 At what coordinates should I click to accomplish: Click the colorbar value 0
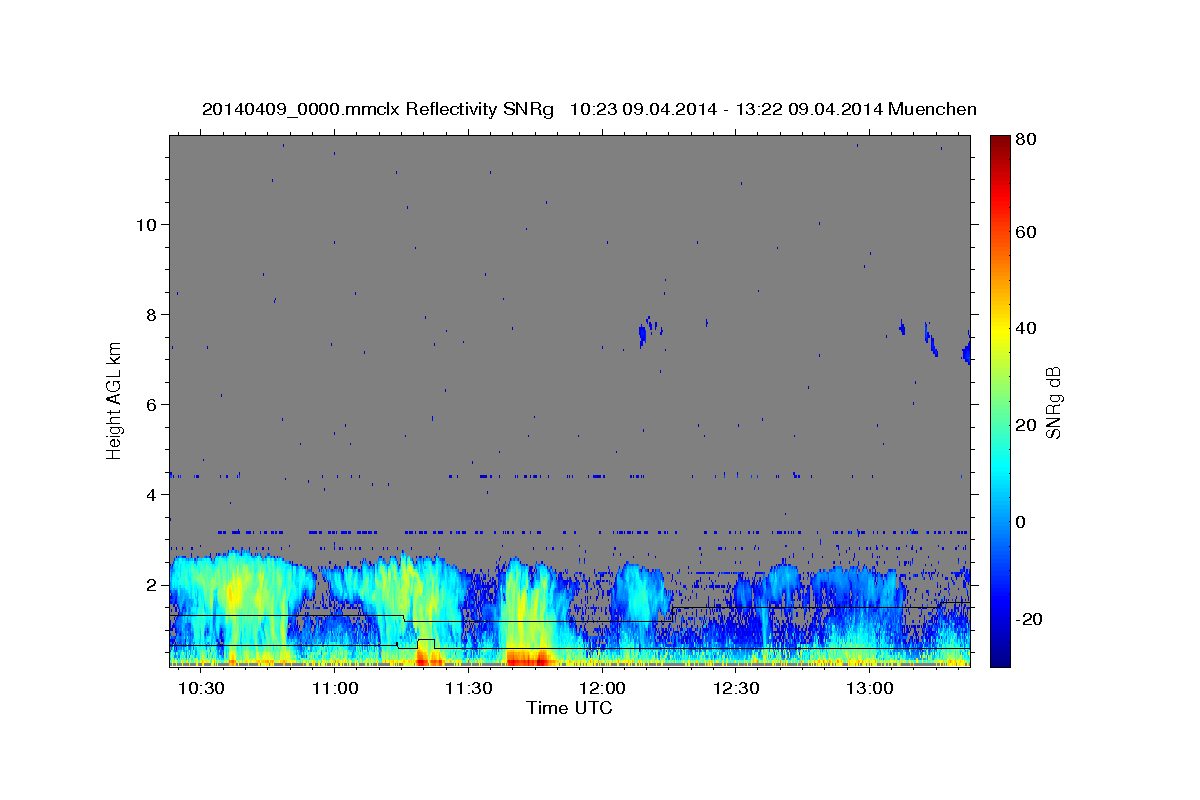pos(1021,522)
